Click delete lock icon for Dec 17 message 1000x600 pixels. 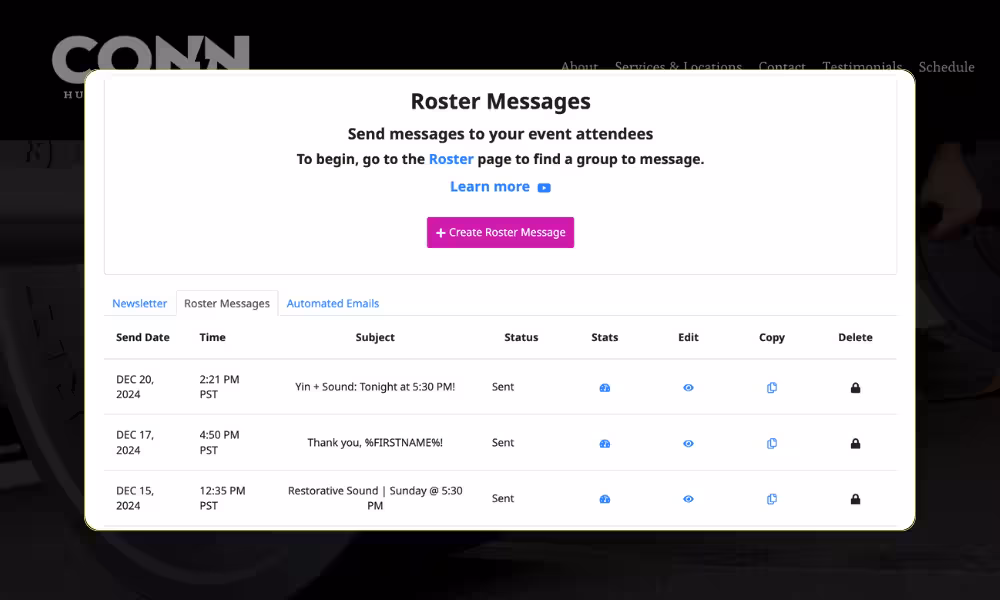(855, 443)
